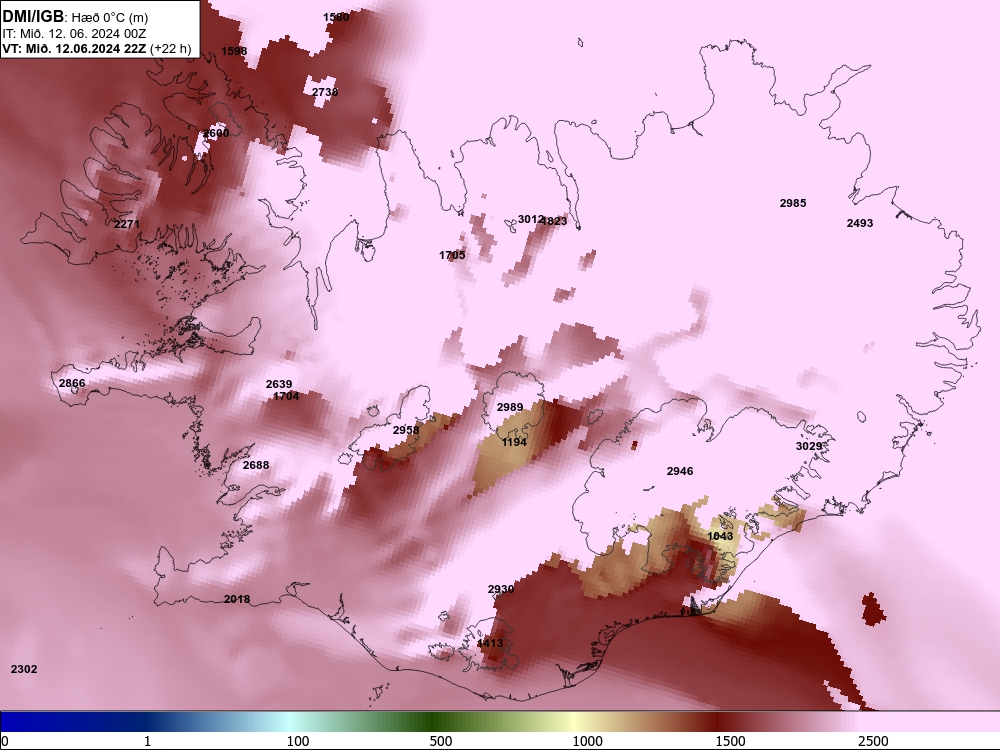Select the 2639 map value
This screenshot has height=750, width=1000.
point(279,384)
